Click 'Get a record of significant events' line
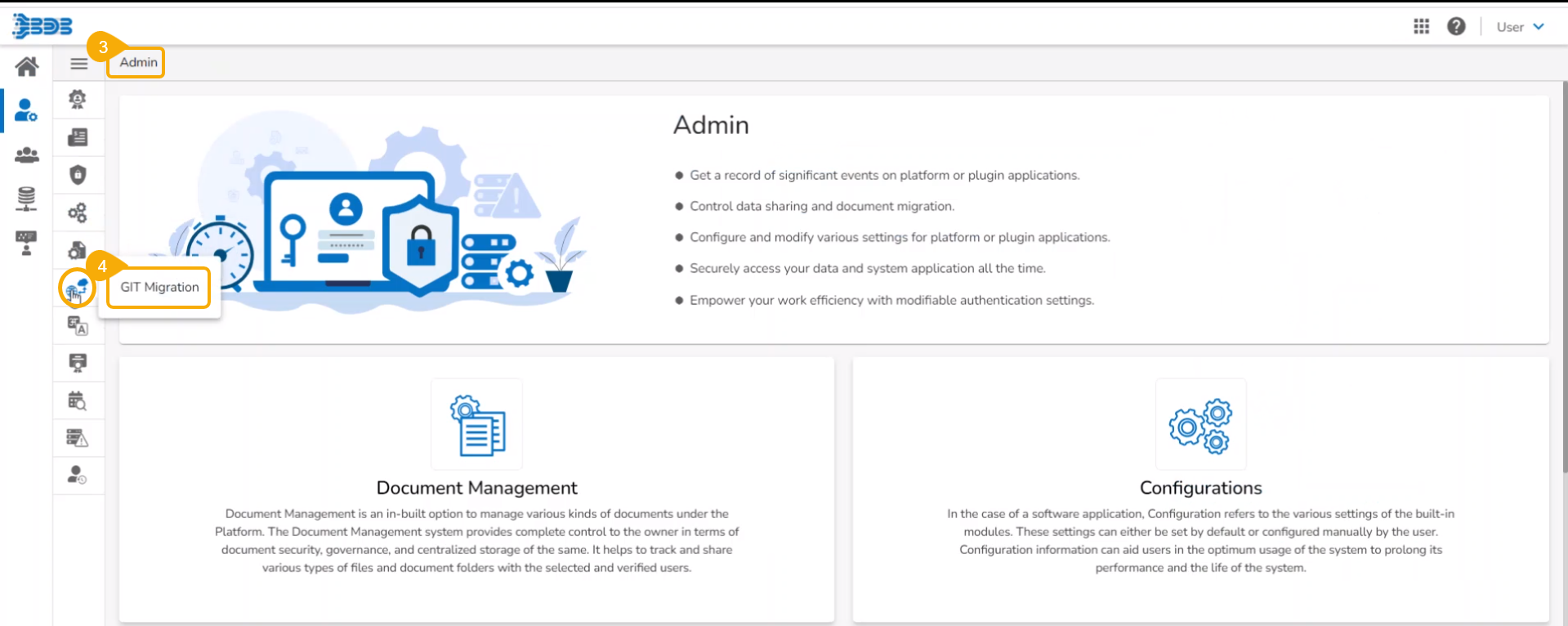The height and width of the screenshot is (626, 1568). [x=885, y=175]
